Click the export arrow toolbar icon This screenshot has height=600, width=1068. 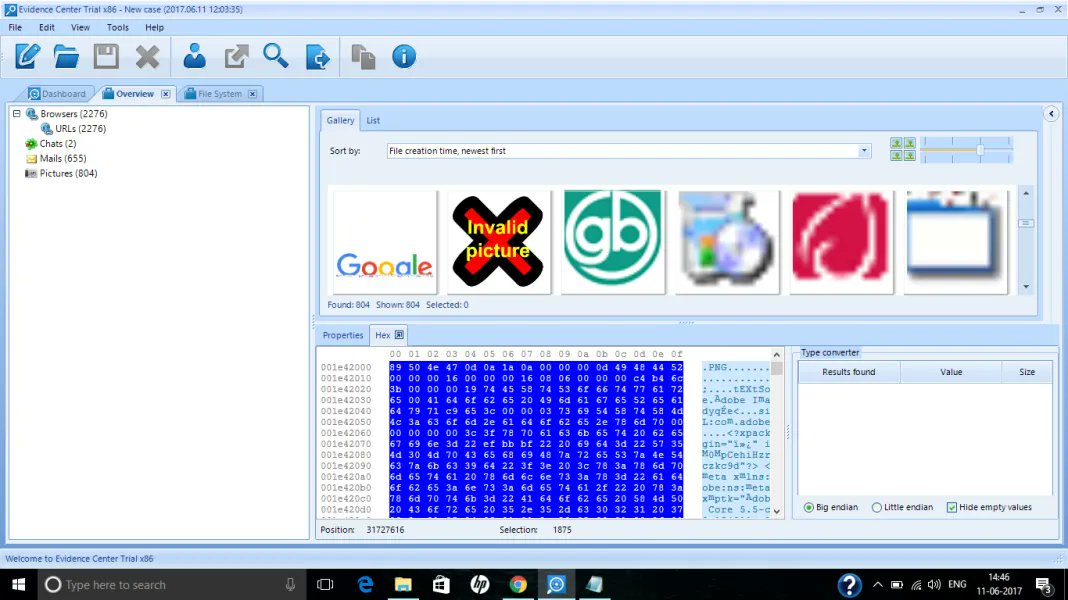click(236, 56)
